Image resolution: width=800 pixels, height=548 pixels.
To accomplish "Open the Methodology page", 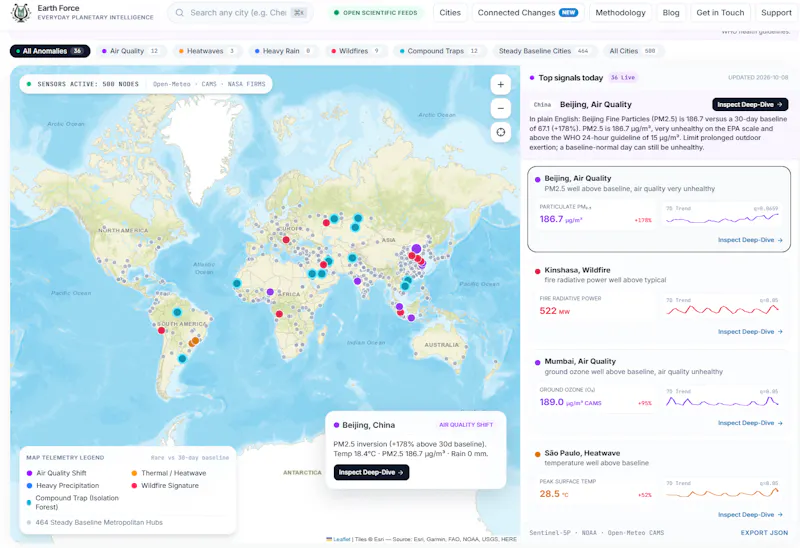I will coord(620,13).
